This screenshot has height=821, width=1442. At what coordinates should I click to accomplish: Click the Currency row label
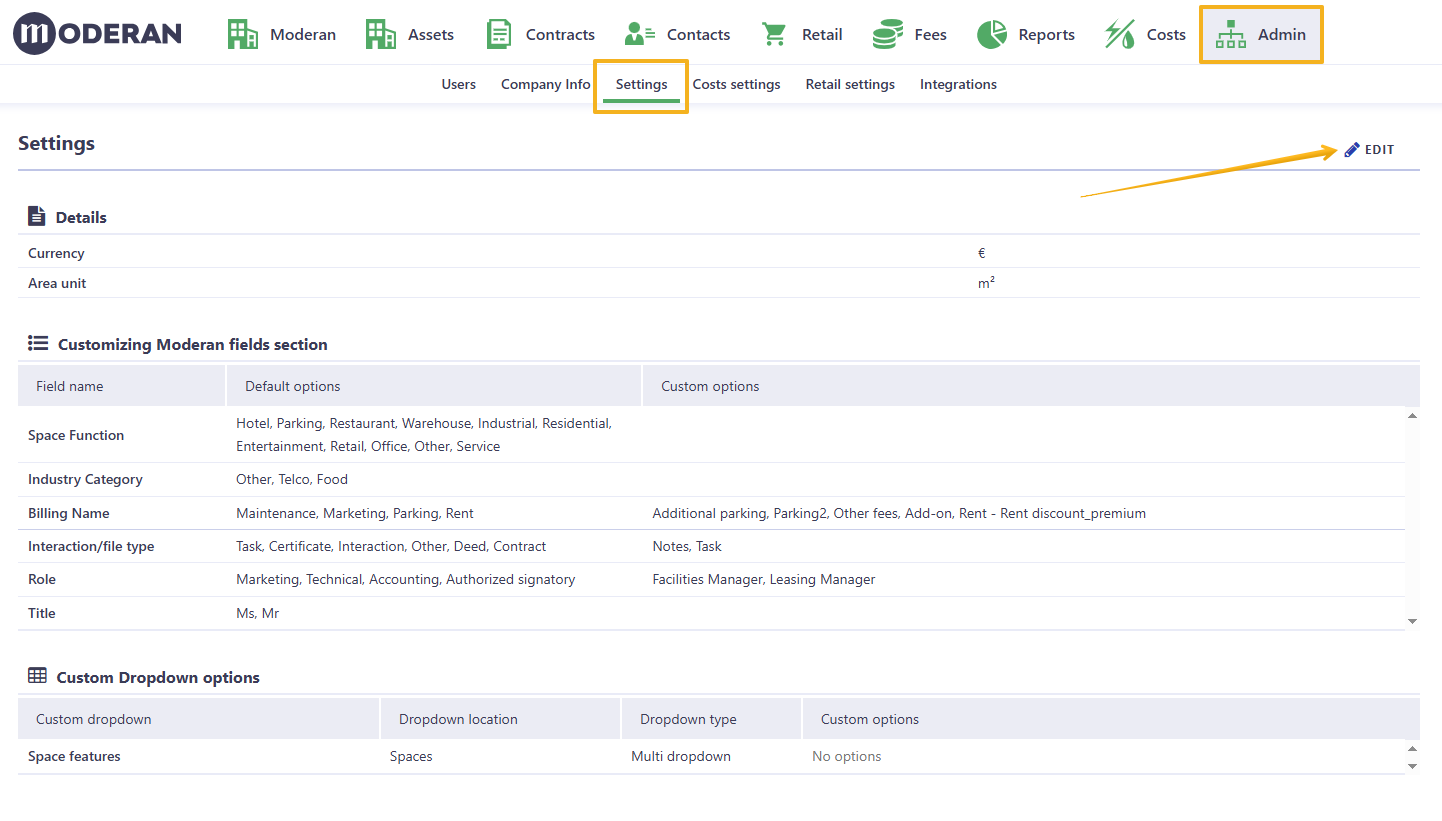click(x=56, y=253)
